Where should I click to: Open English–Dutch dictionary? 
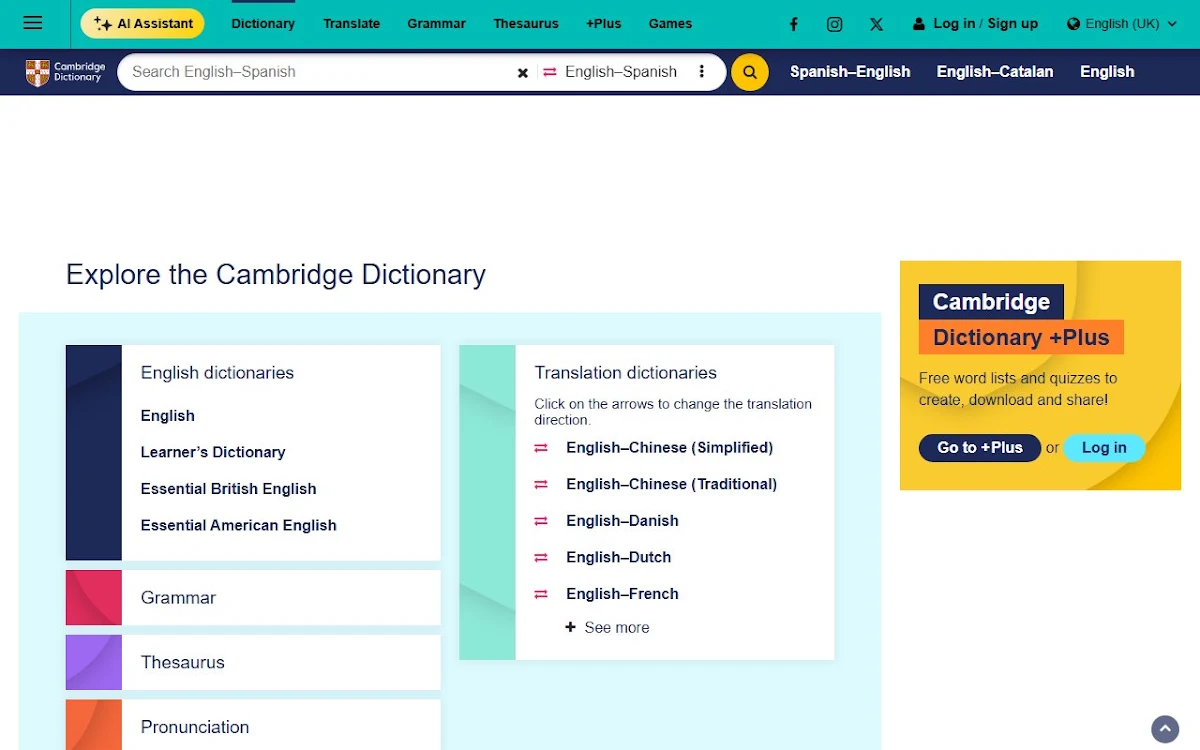pos(618,557)
